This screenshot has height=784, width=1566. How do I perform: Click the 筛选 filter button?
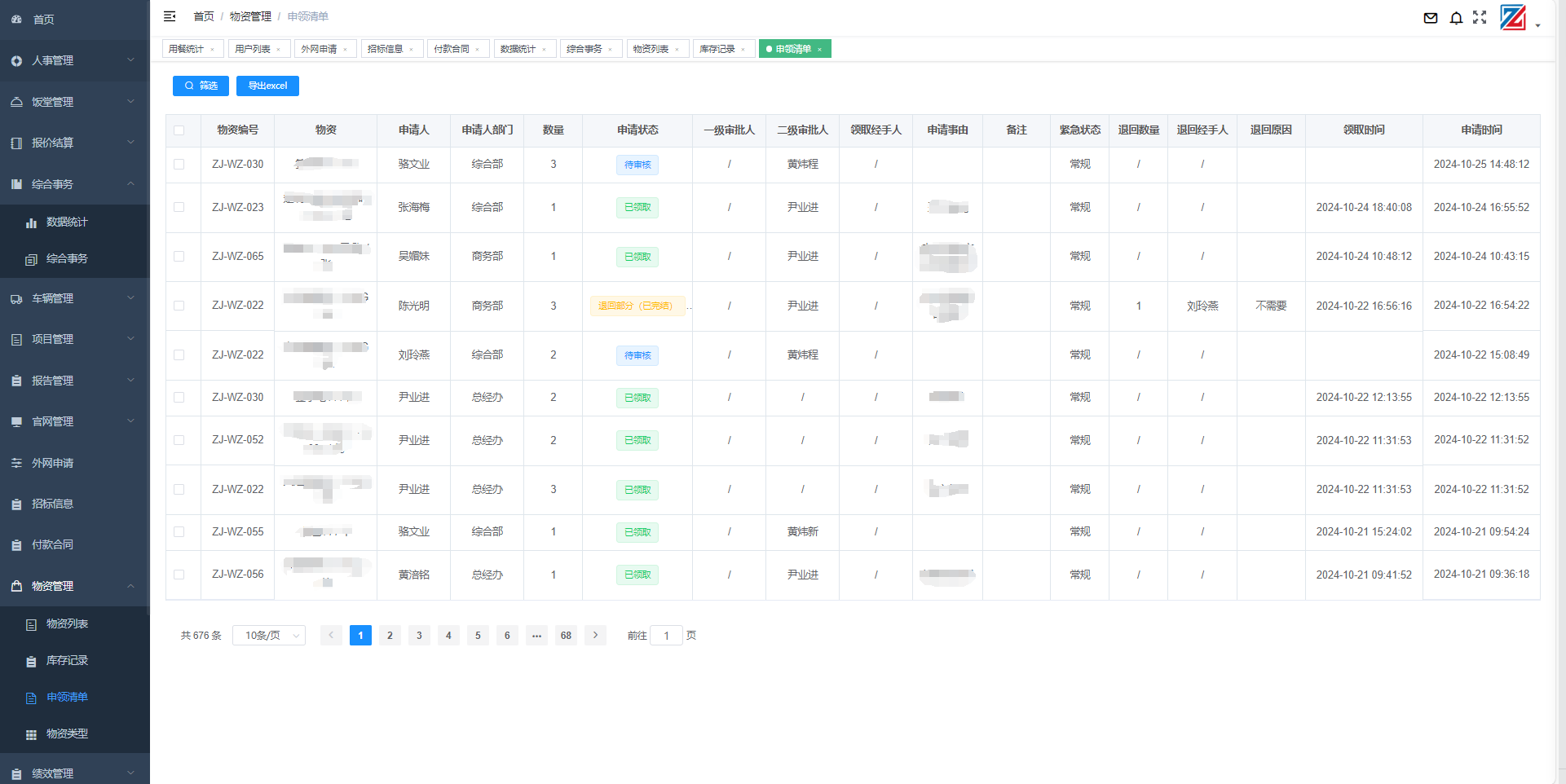coord(201,86)
